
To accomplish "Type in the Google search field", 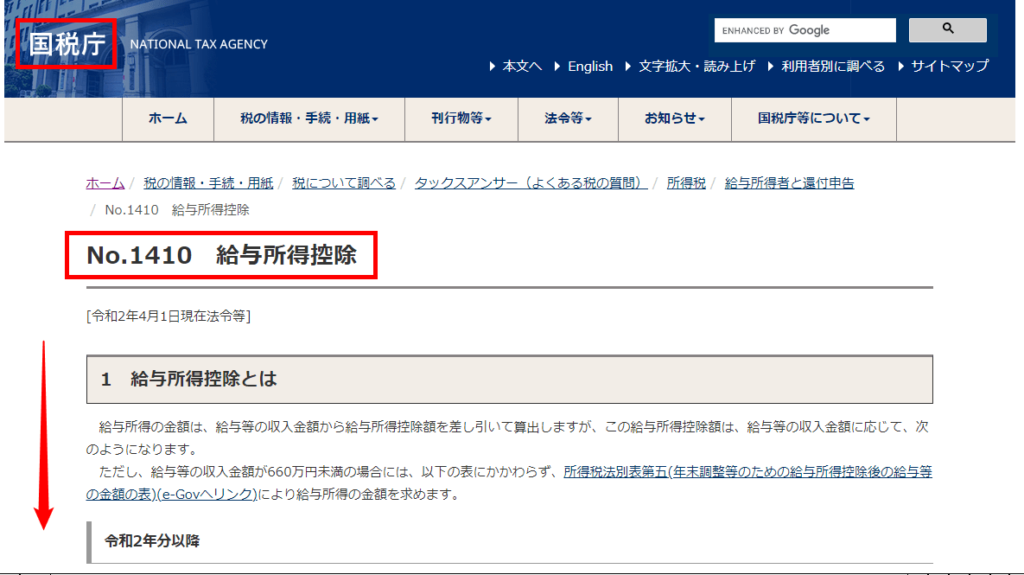I will coord(804,31).
